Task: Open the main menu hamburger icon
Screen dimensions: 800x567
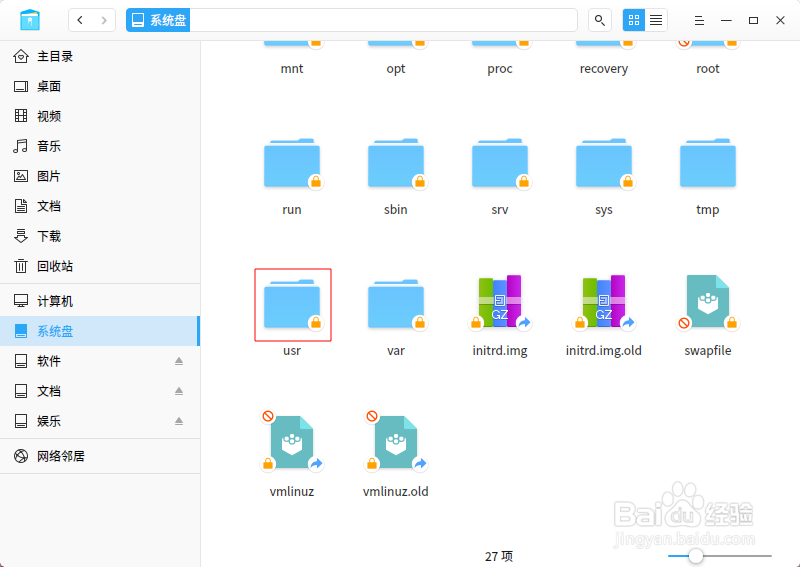Action: pyautogui.click(x=699, y=20)
